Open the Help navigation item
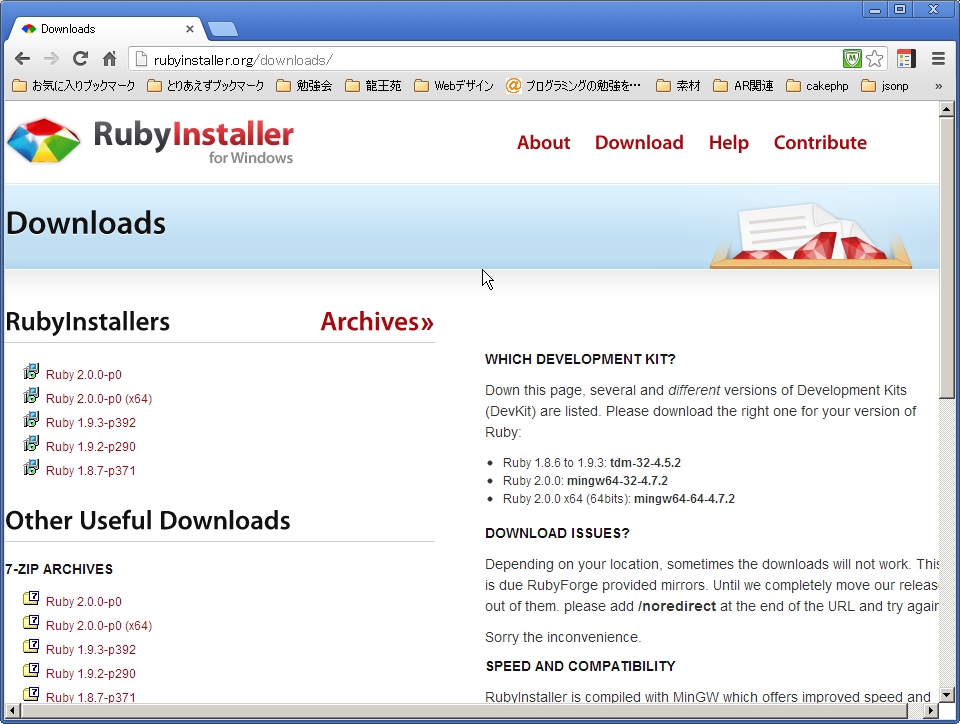This screenshot has height=724, width=960. click(x=729, y=143)
